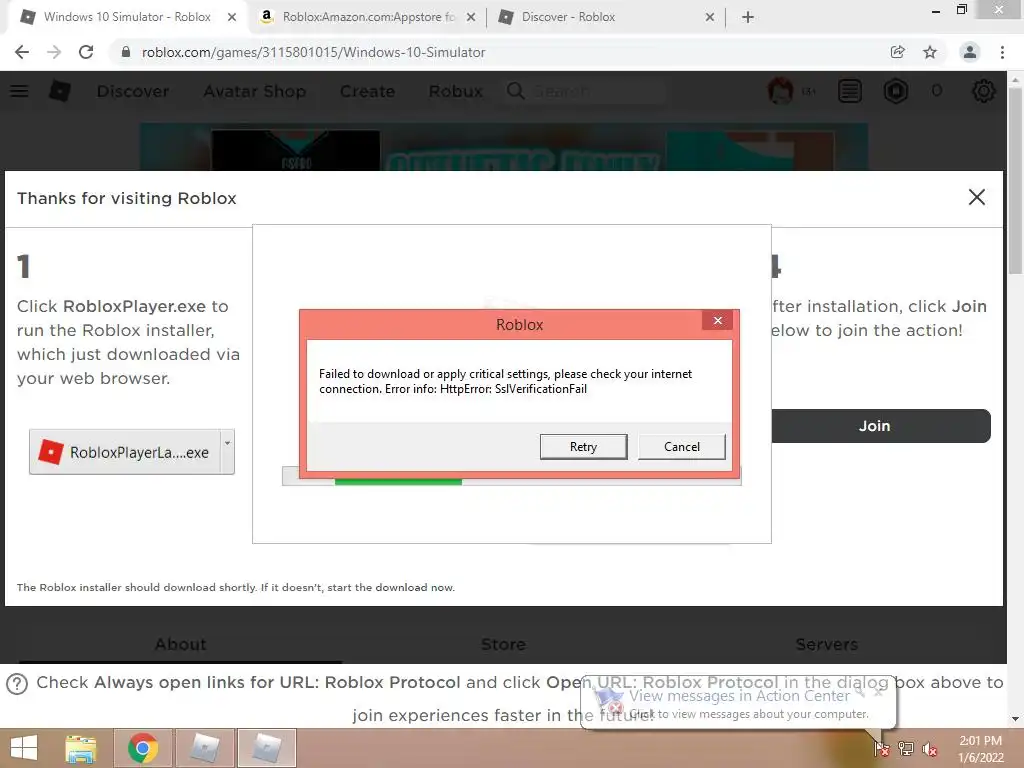The width and height of the screenshot is (1024, 768).
Task: Click the padlock site info icon
Action: [x=125, y=52]
